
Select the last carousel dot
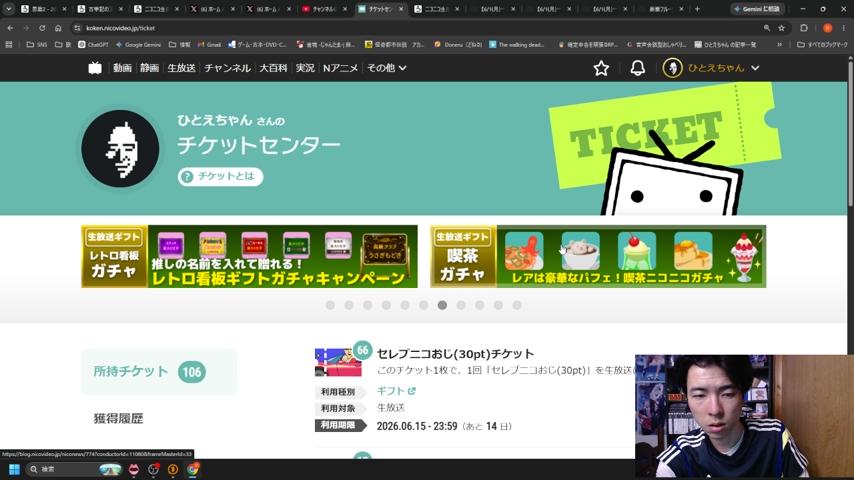tap(517, 305)
